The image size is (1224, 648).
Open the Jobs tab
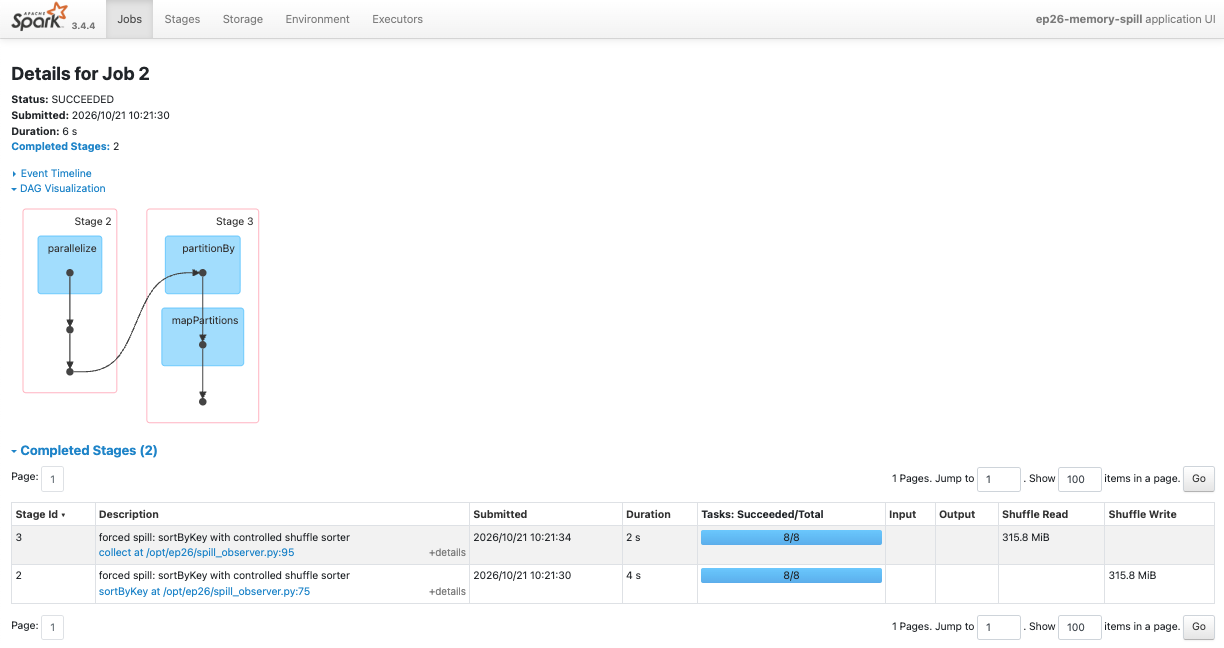point(129,19)
